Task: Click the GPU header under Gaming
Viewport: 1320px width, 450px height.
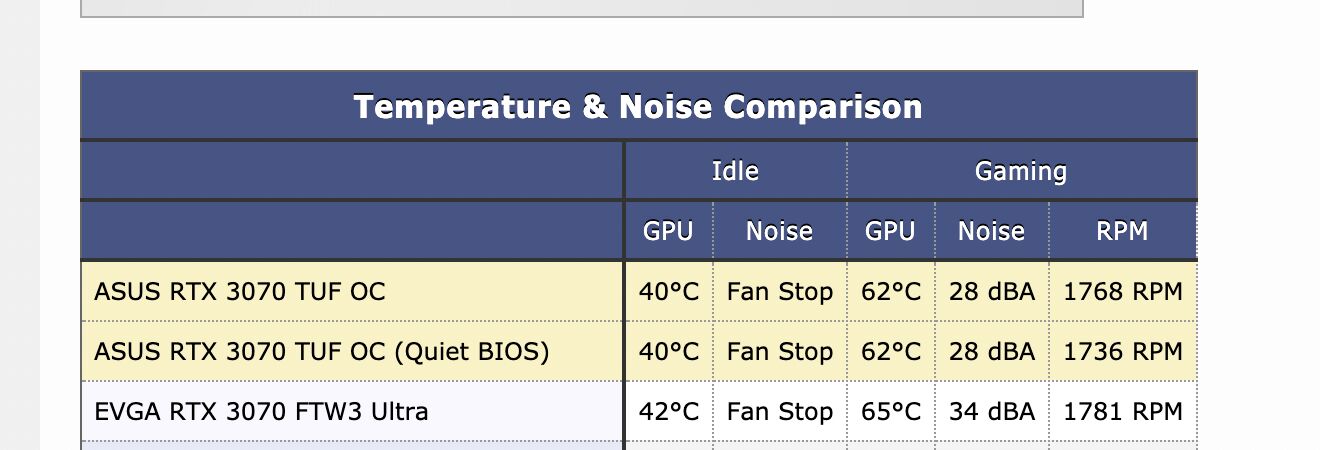Action: (x=890, y=231)
